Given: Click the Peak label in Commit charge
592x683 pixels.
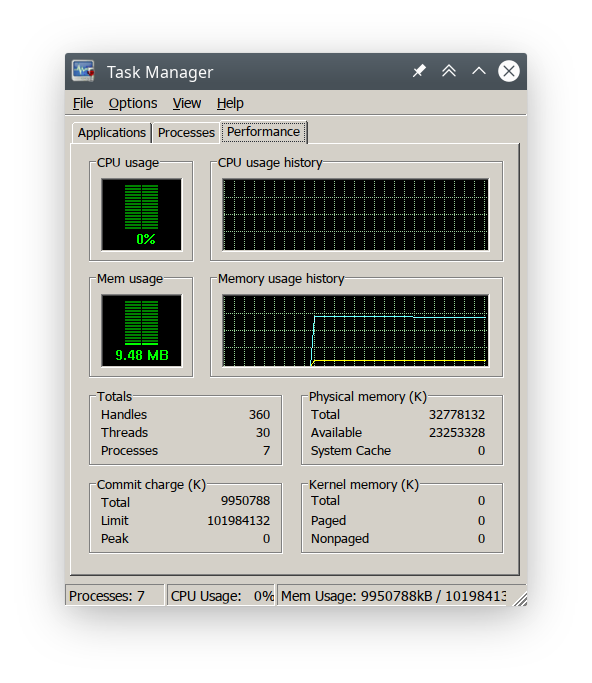Looking at the screenshot, I should tap(115, 539).
